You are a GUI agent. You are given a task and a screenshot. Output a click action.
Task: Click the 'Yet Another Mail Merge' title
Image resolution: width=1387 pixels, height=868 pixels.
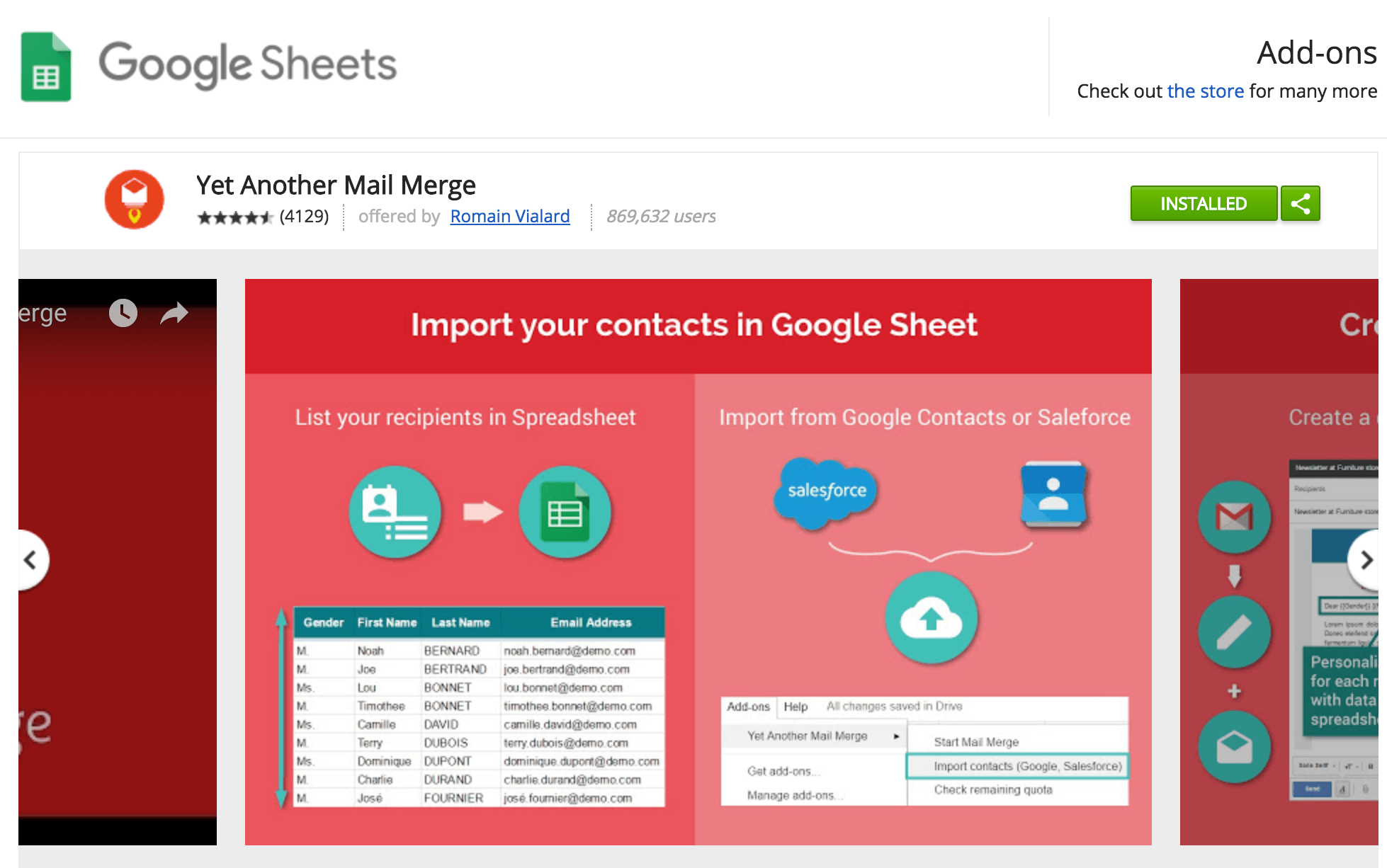[x=336, y=185]
